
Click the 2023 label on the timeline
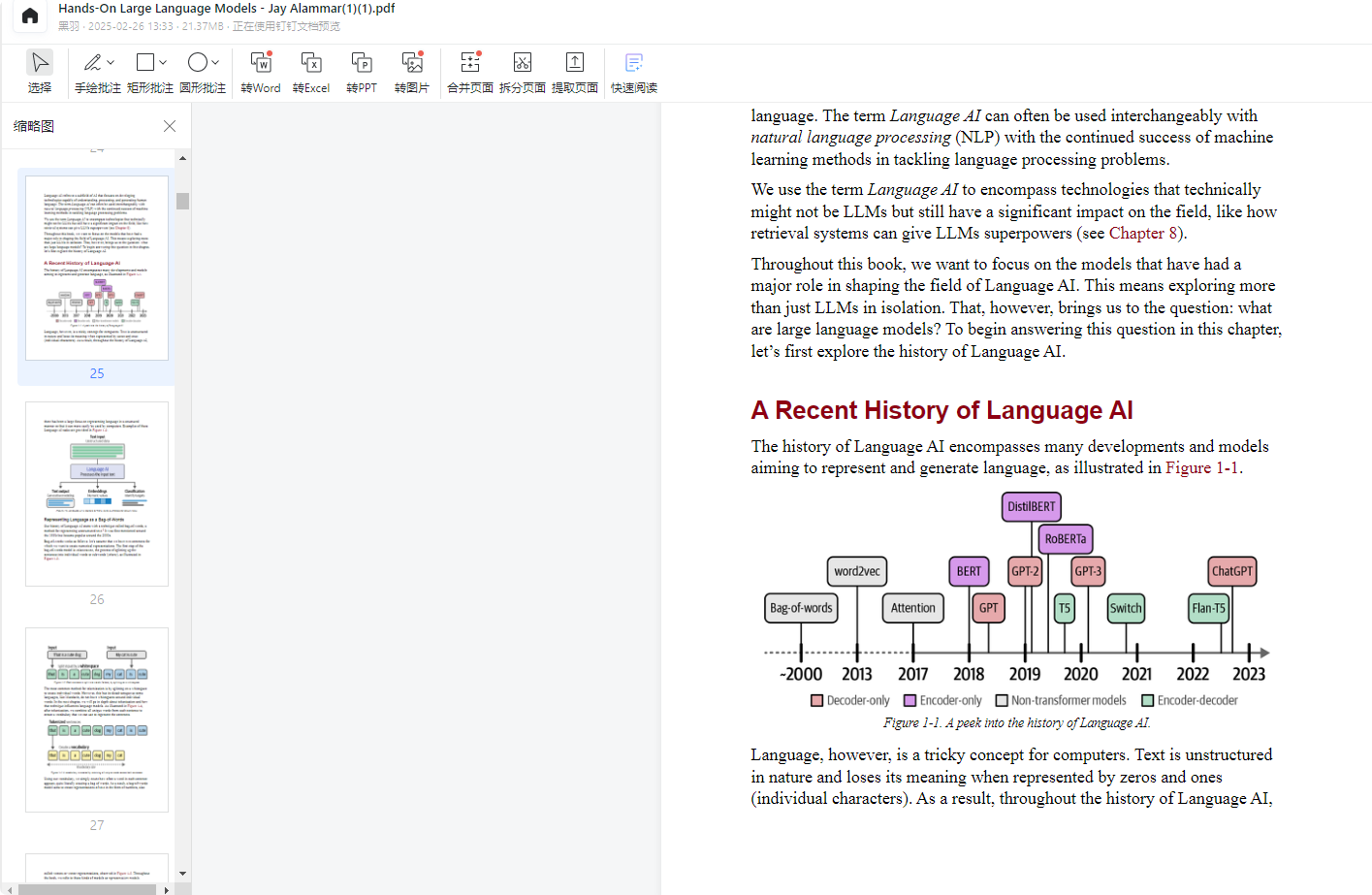[x=1249, y=674]
